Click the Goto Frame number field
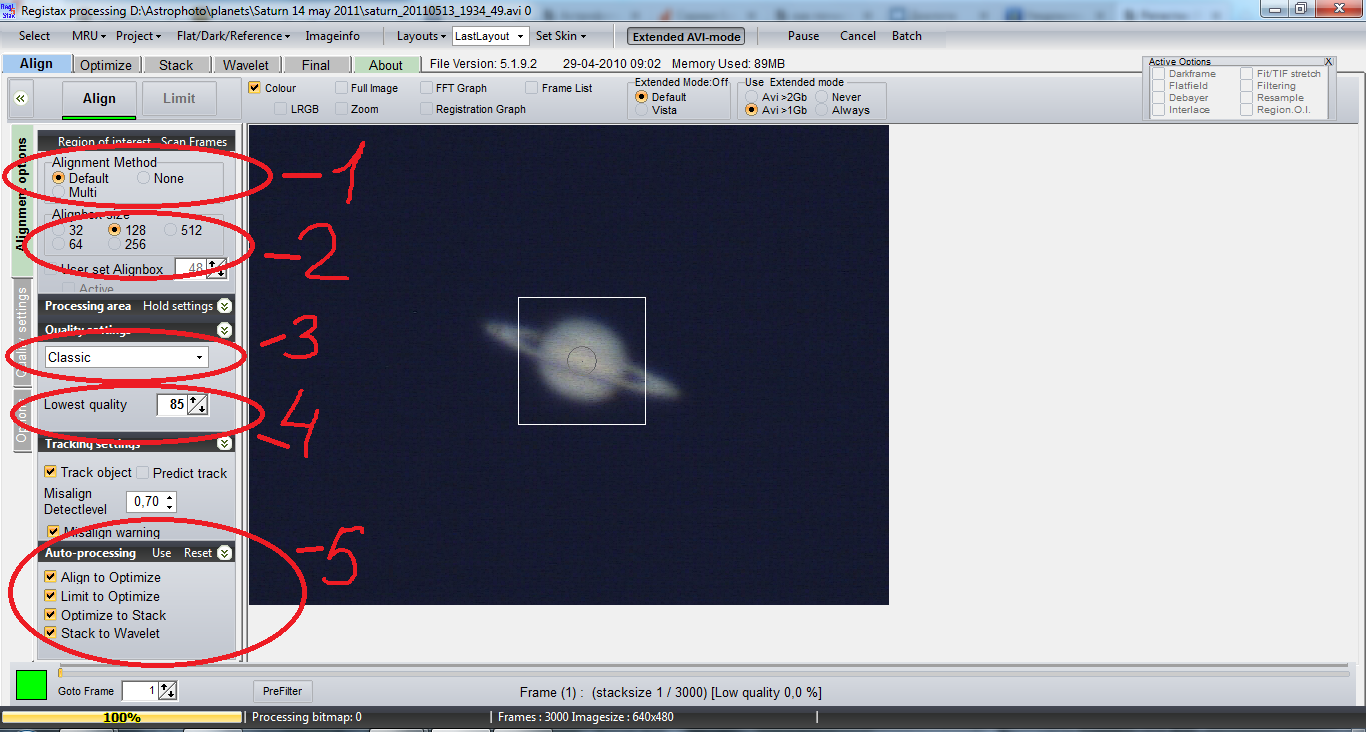The width and height of the screenshot is (1366, 732). pos(139,691)
